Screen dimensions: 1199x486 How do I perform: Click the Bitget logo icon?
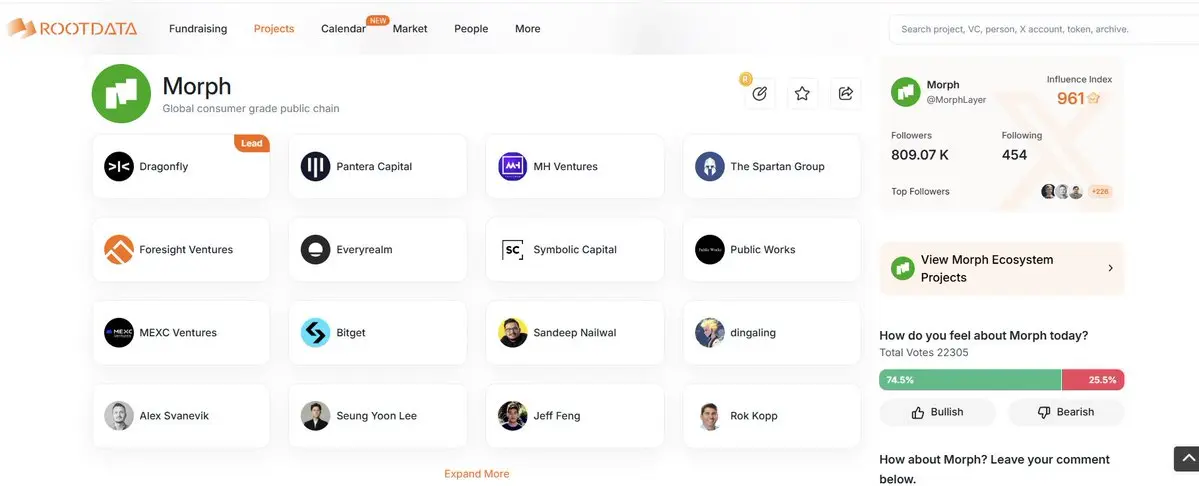click(315, 333)
